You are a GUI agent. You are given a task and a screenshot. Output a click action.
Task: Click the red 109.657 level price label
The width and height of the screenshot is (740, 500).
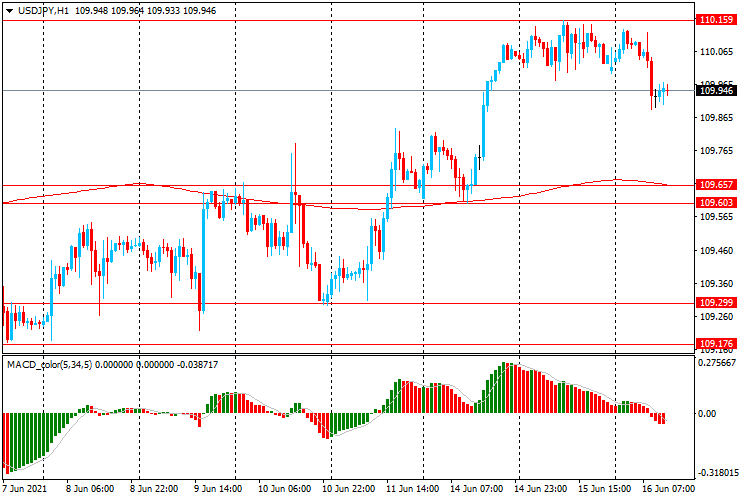[x=716, y=185]
